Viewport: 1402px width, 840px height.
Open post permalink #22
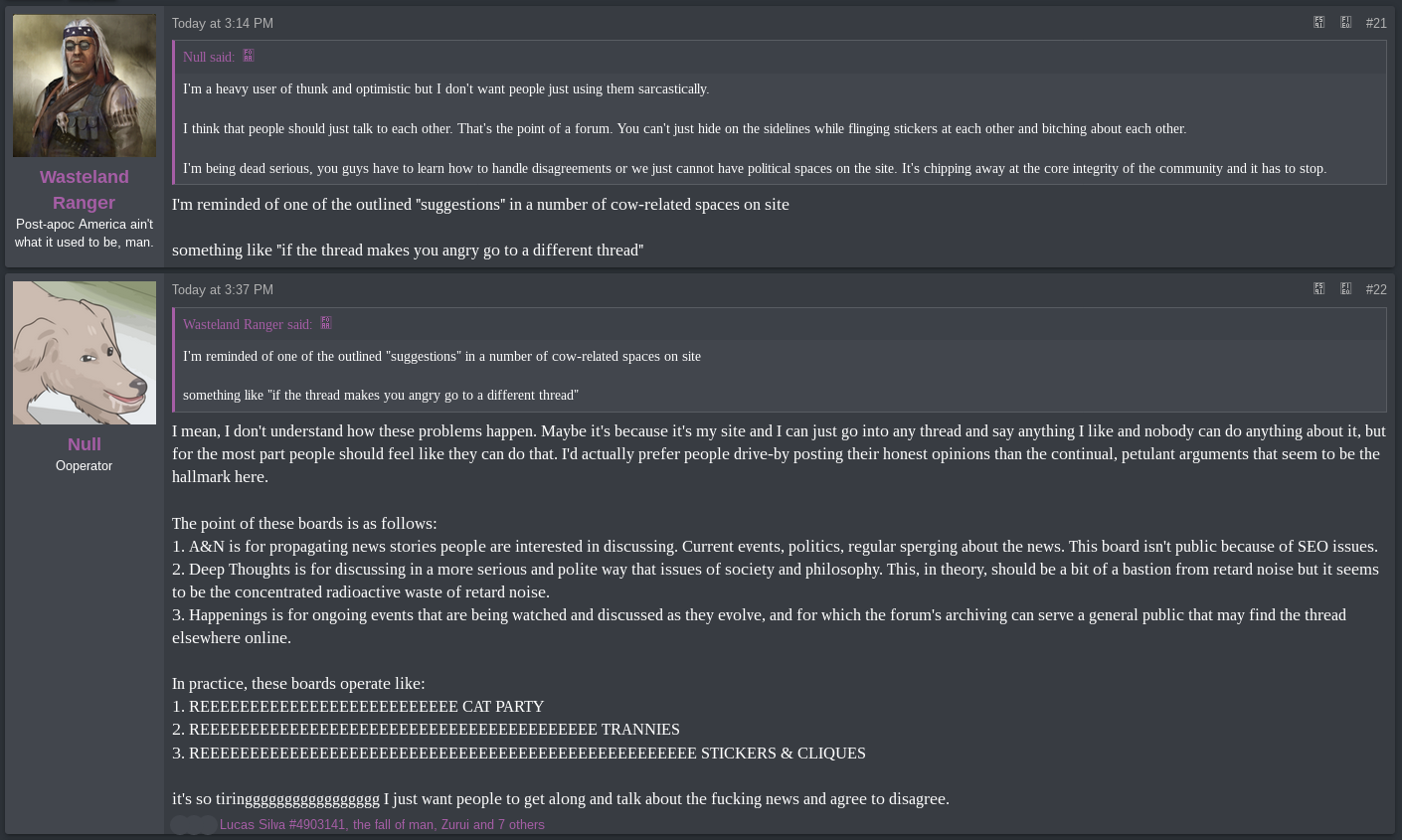1376,289
